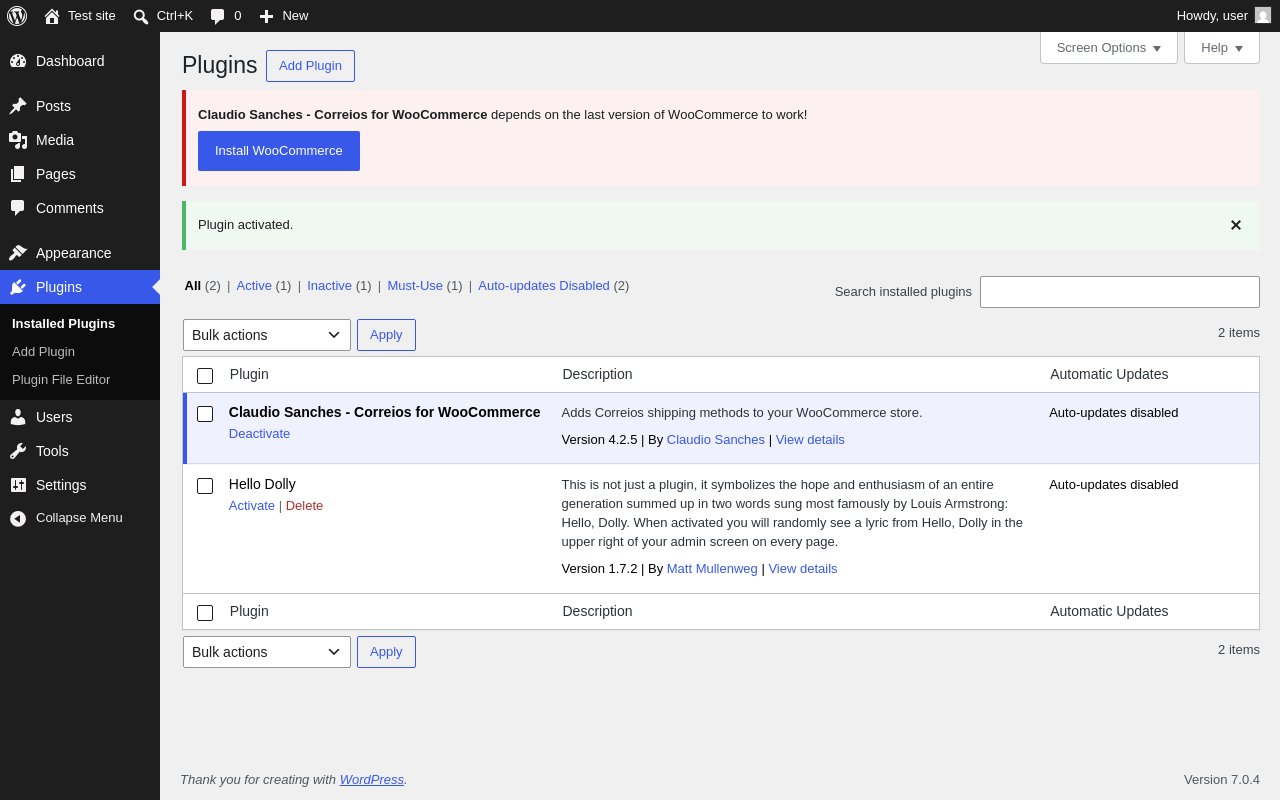
Task: Check the select-all box in table header
Action: coord(205,376)
